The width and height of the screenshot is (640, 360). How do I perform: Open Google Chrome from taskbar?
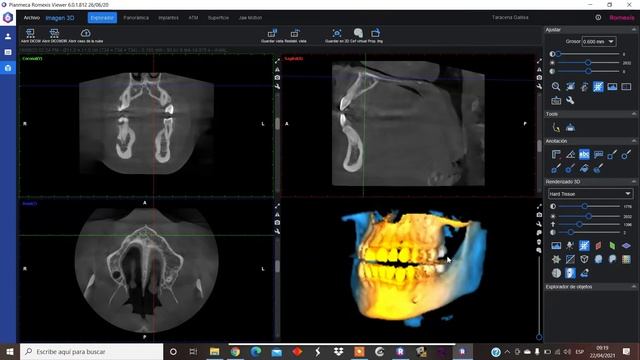(235, 351)
